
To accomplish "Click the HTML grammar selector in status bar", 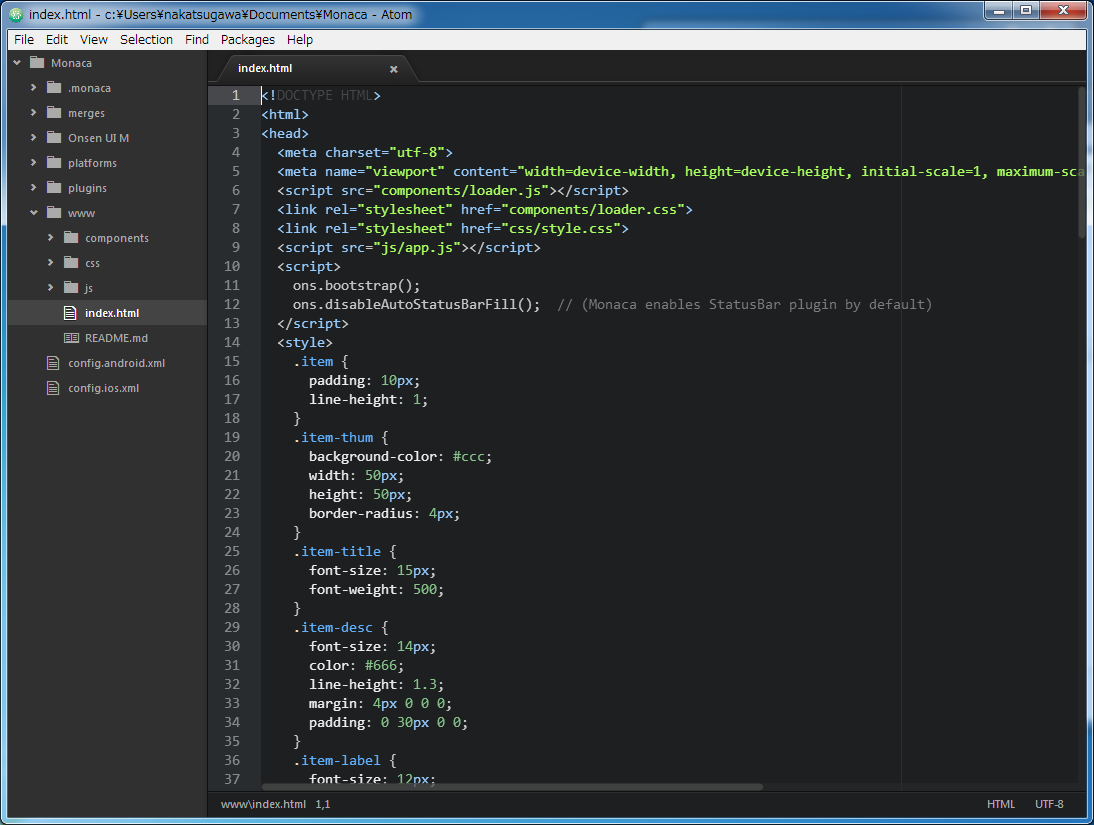I will 1000,804.
